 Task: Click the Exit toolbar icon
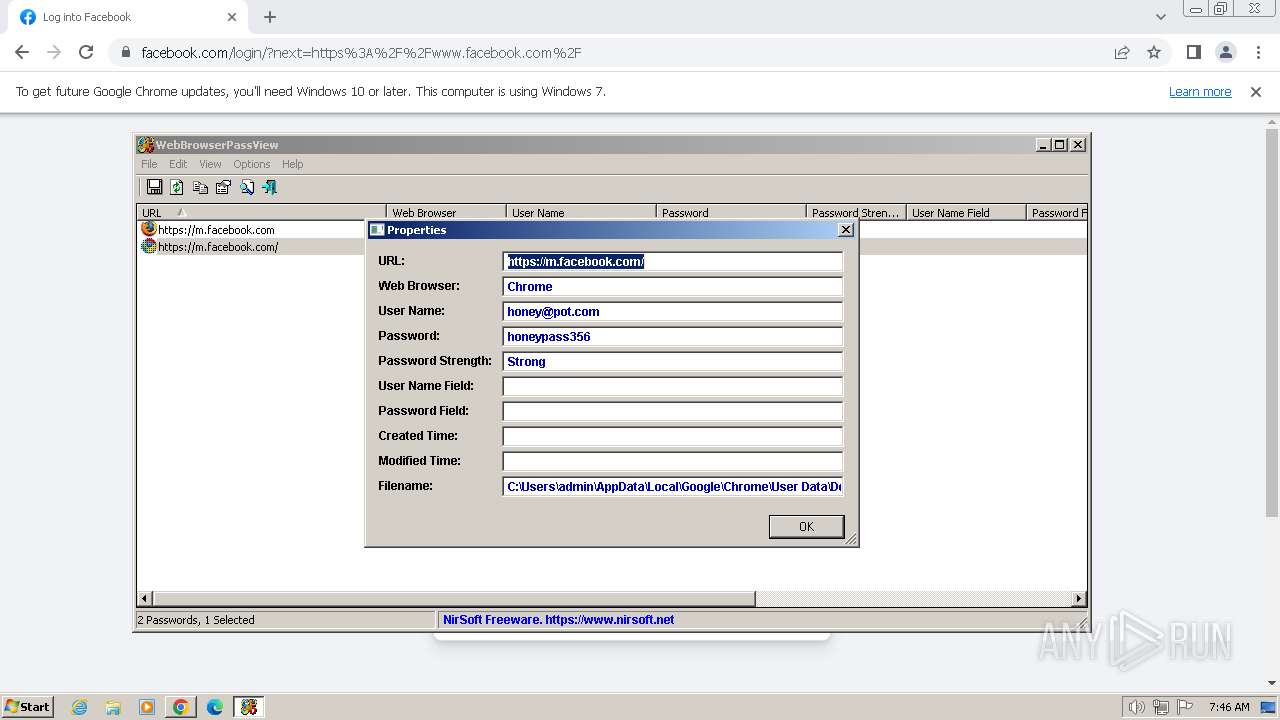pyautogui.click(x=269, y=187)
